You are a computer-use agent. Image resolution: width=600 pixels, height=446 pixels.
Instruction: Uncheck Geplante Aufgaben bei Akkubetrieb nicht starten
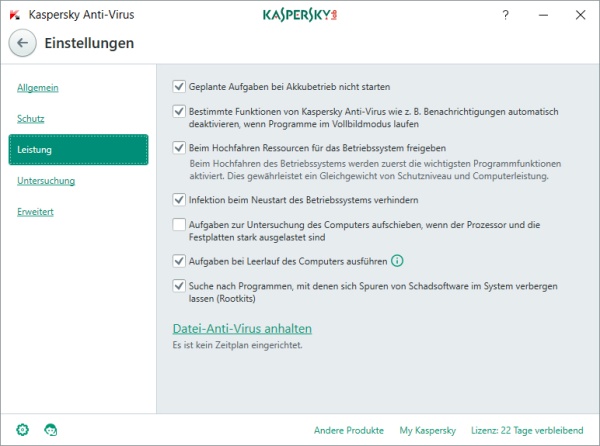pos(179,86)
